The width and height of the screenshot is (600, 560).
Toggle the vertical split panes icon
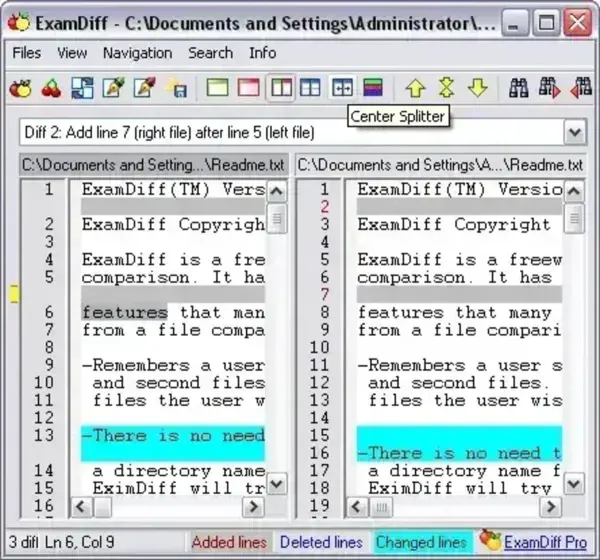pos(281,88)
